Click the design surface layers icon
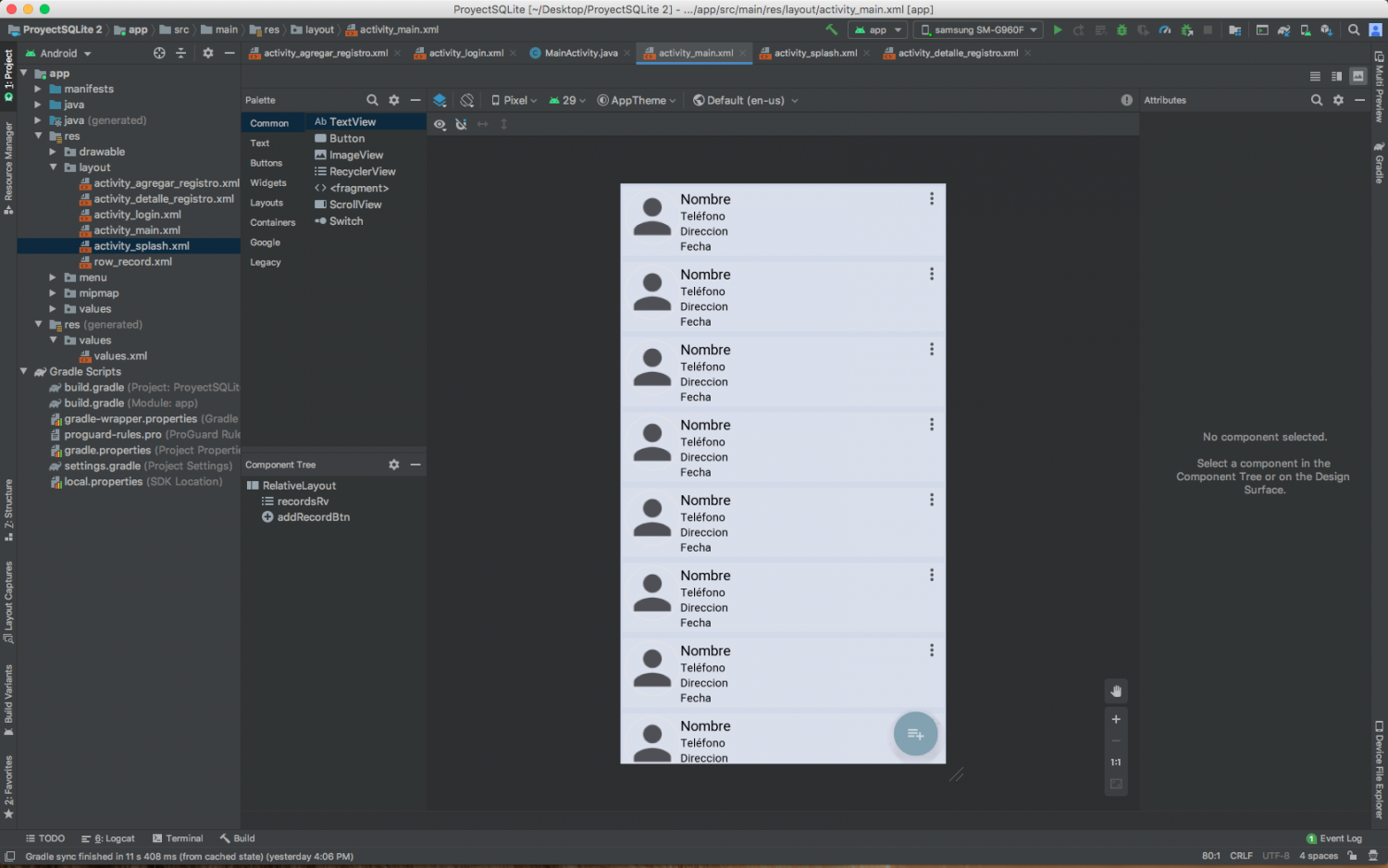1388x868 pixels. click(x=440, y=100)
